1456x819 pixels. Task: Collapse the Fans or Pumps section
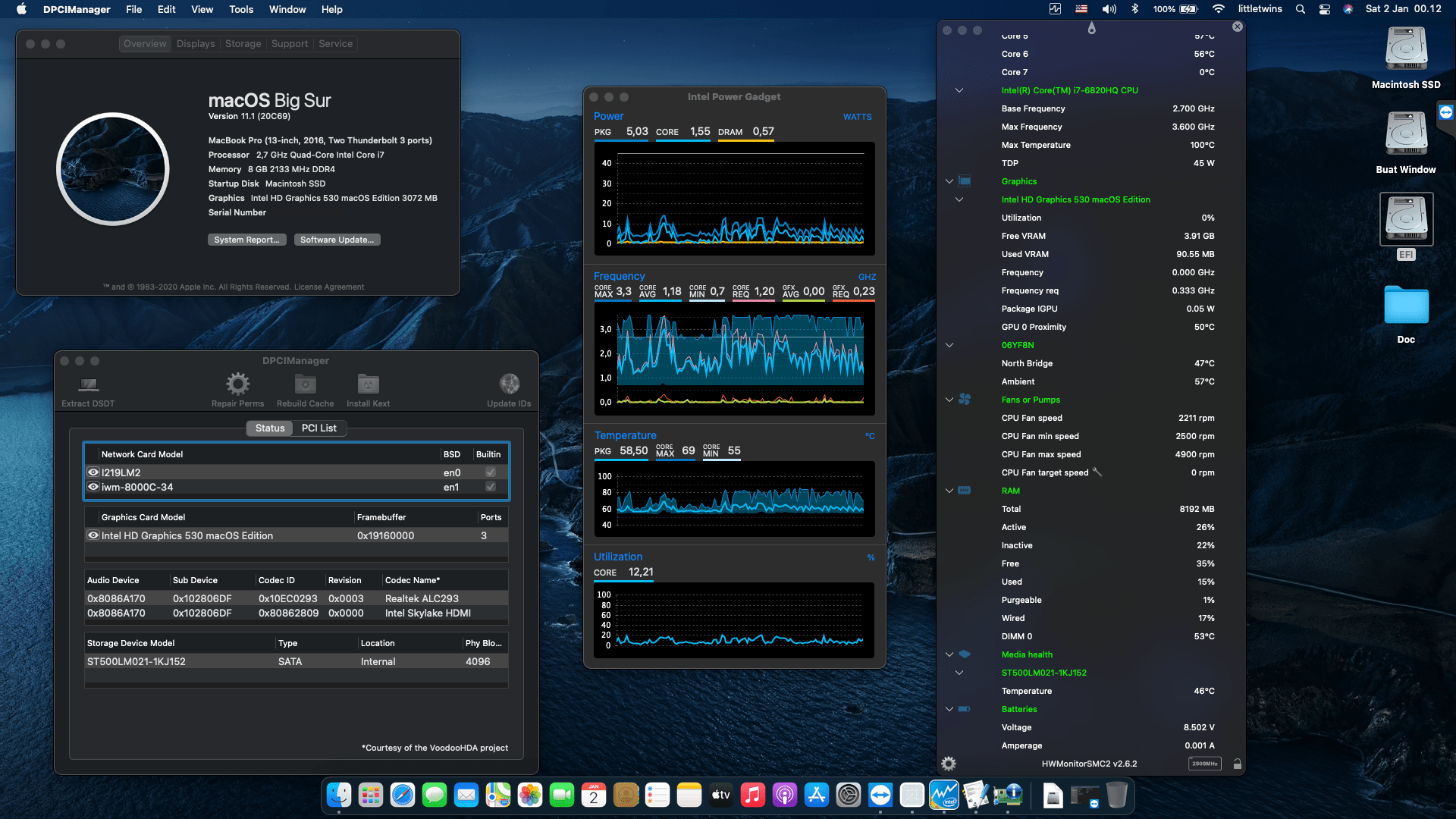click(x=949, y=400)
